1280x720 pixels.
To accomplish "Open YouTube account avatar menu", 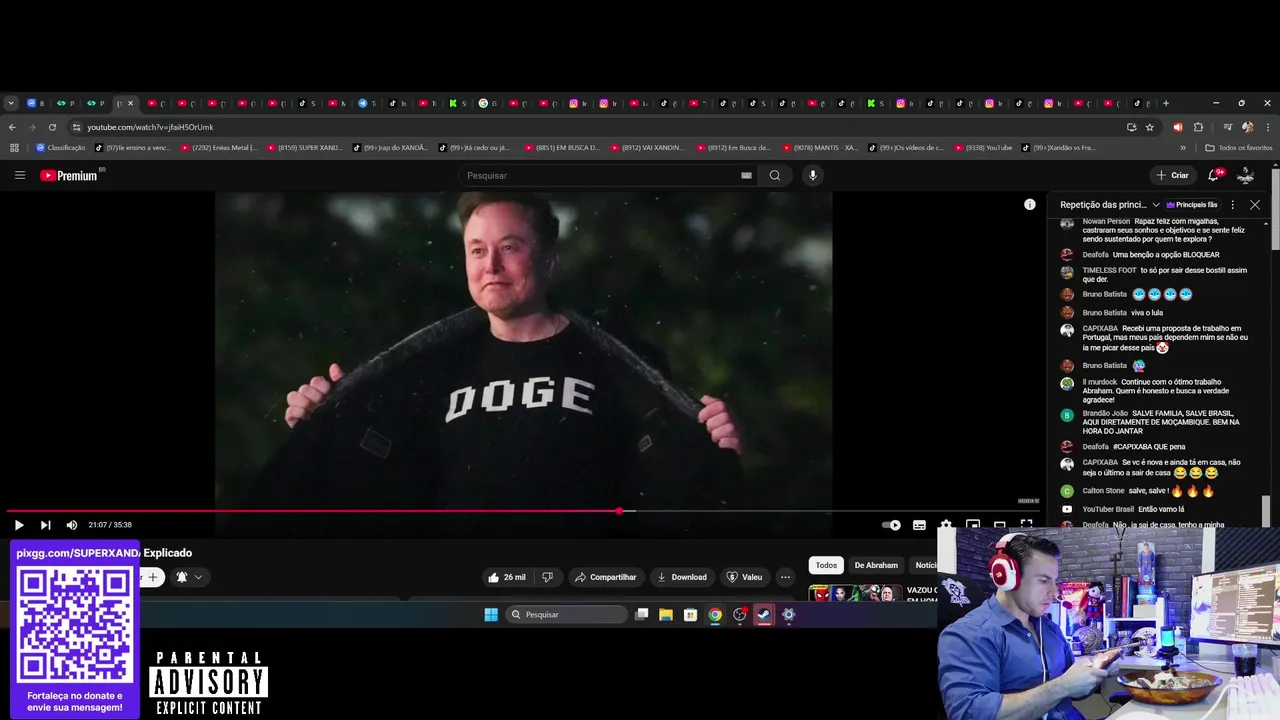I will pyautogui.click(x=1245, y=175).
